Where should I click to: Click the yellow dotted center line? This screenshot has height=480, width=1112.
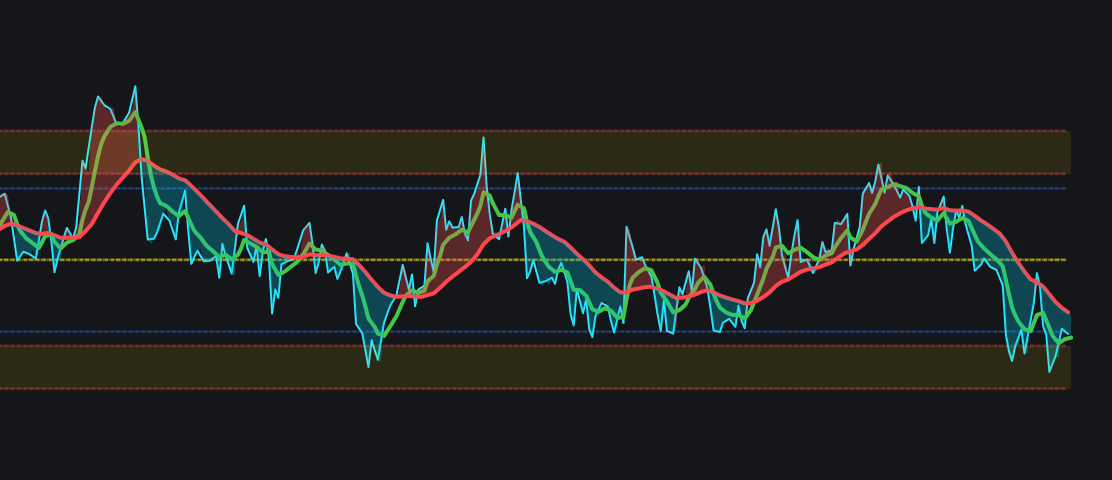coord(560,260)
